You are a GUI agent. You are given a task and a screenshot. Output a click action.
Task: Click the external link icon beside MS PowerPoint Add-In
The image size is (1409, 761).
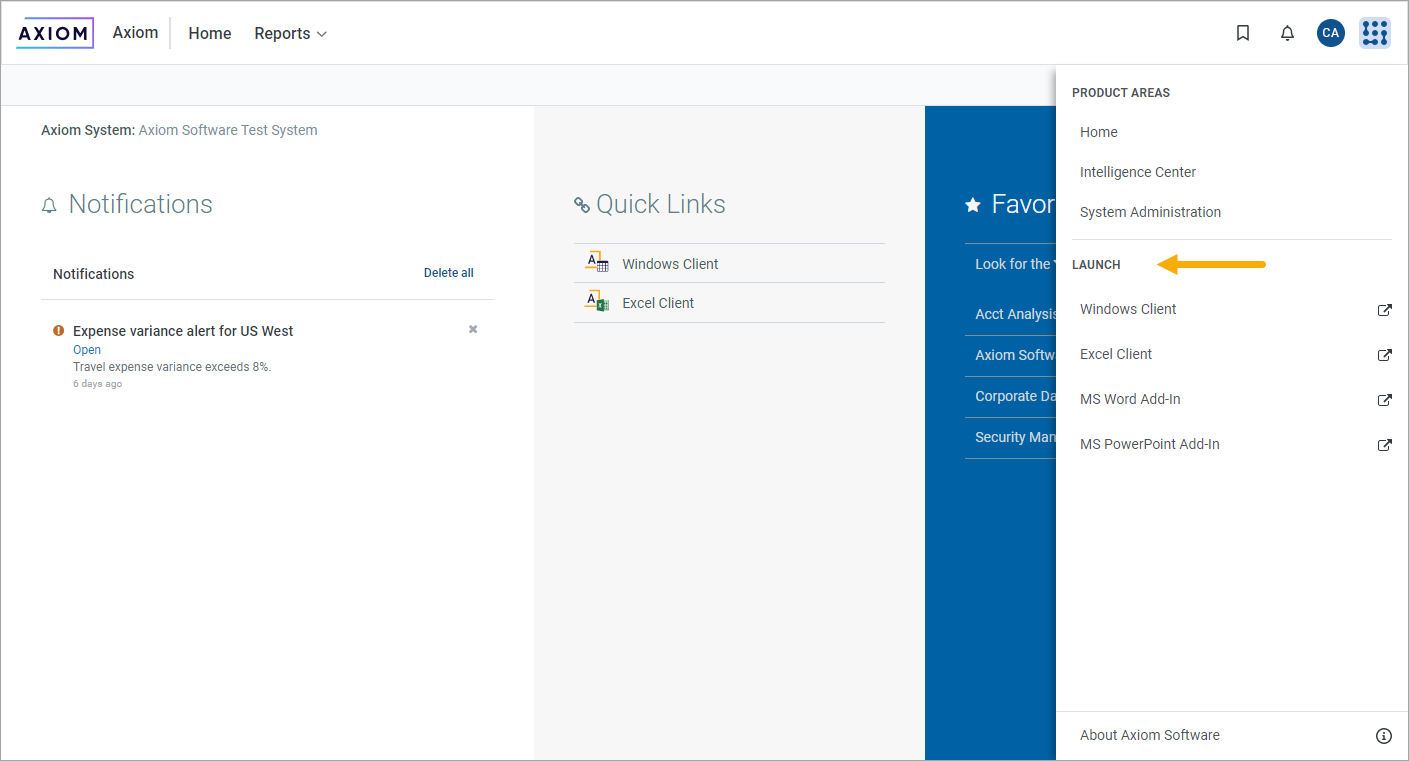tap(1384, 445)
